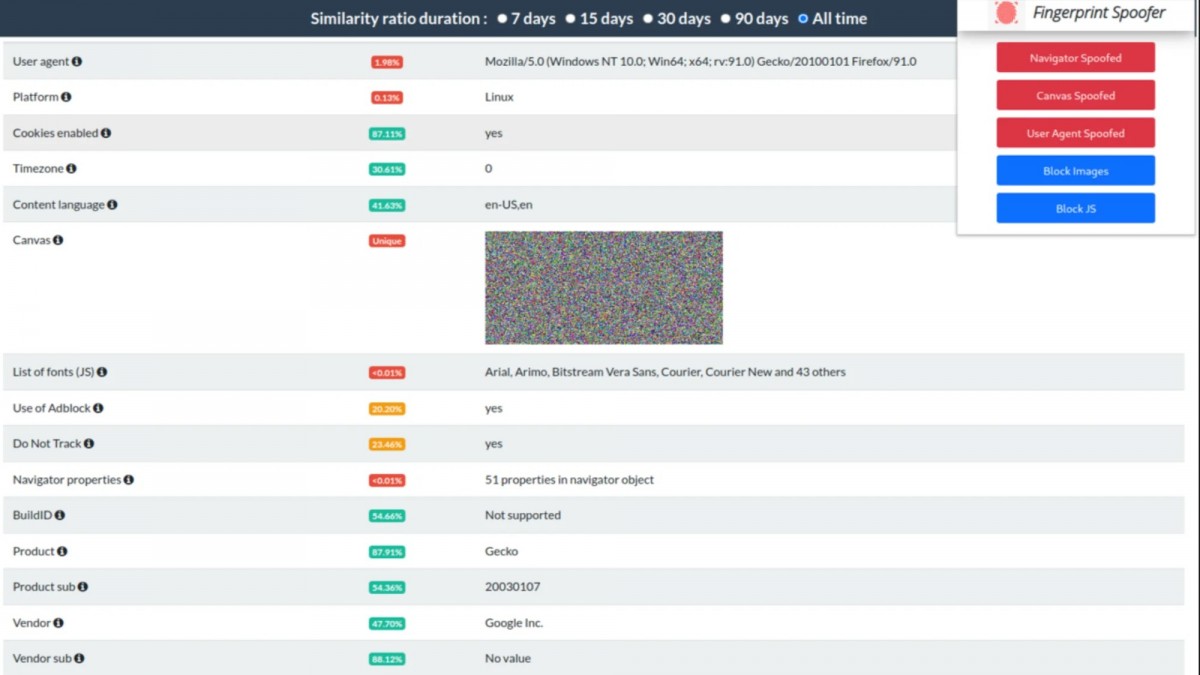
Task: Click the Product sub info icon
Action: pos(83,587)
